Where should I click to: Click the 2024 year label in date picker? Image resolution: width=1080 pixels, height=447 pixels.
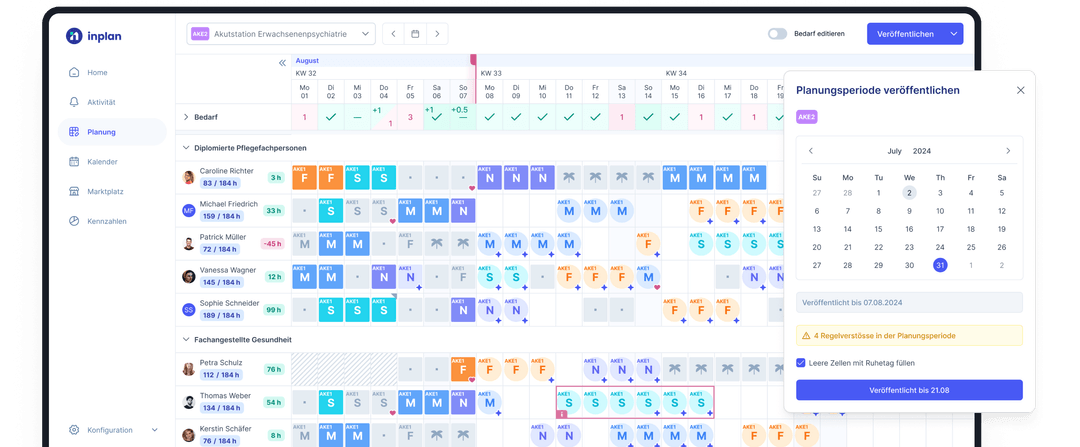(922, 151)
